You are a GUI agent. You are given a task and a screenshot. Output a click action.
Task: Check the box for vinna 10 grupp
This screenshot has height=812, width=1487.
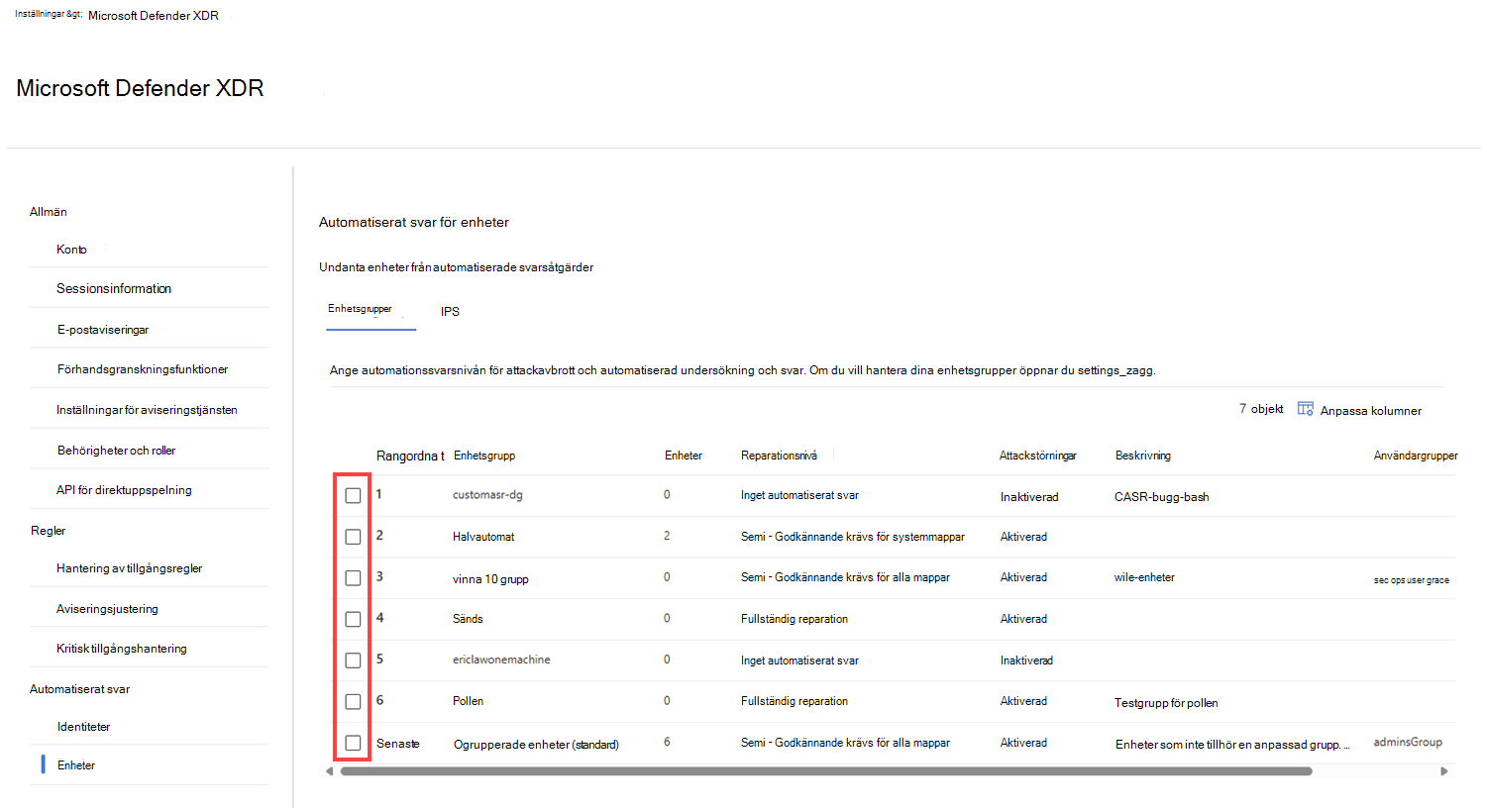point(353,578)
